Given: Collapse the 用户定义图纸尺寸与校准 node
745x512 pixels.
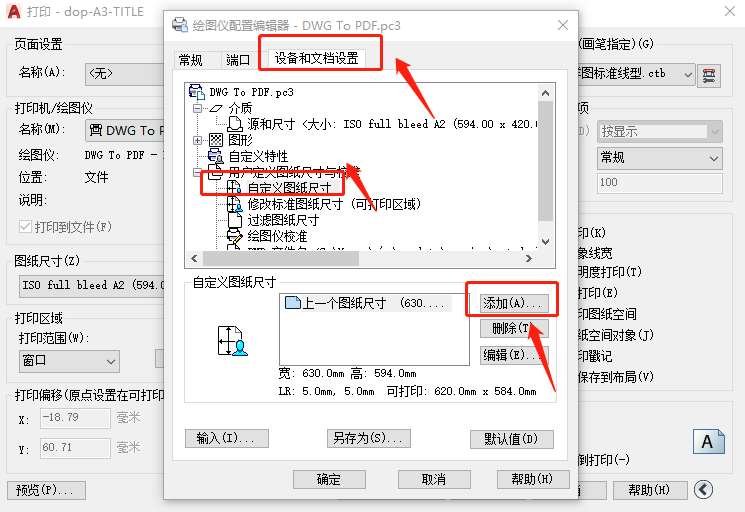Looking at the screenshot, I should click(x=197, y=172).
